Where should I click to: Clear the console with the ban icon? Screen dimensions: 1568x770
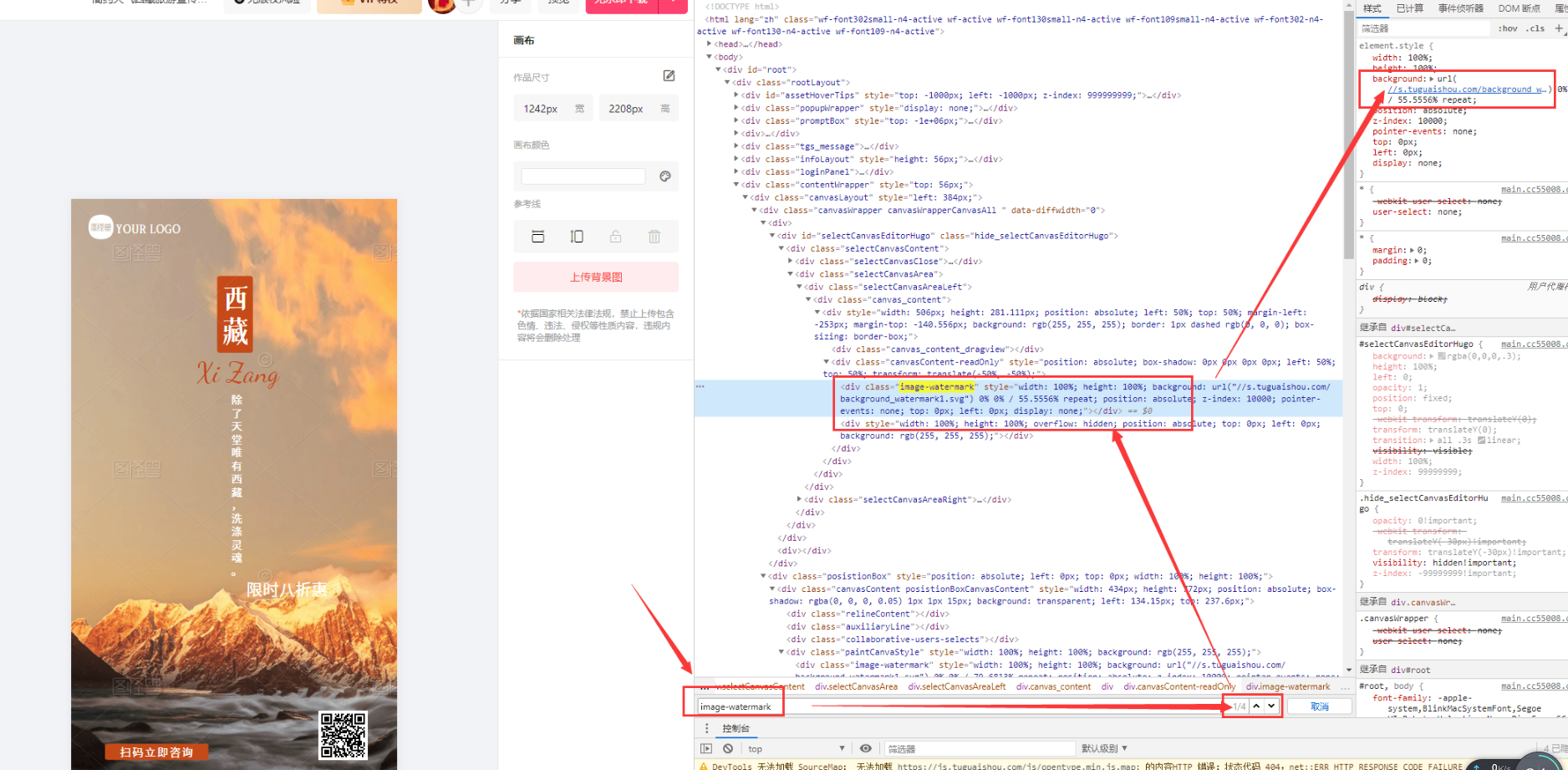coord(728,749)
